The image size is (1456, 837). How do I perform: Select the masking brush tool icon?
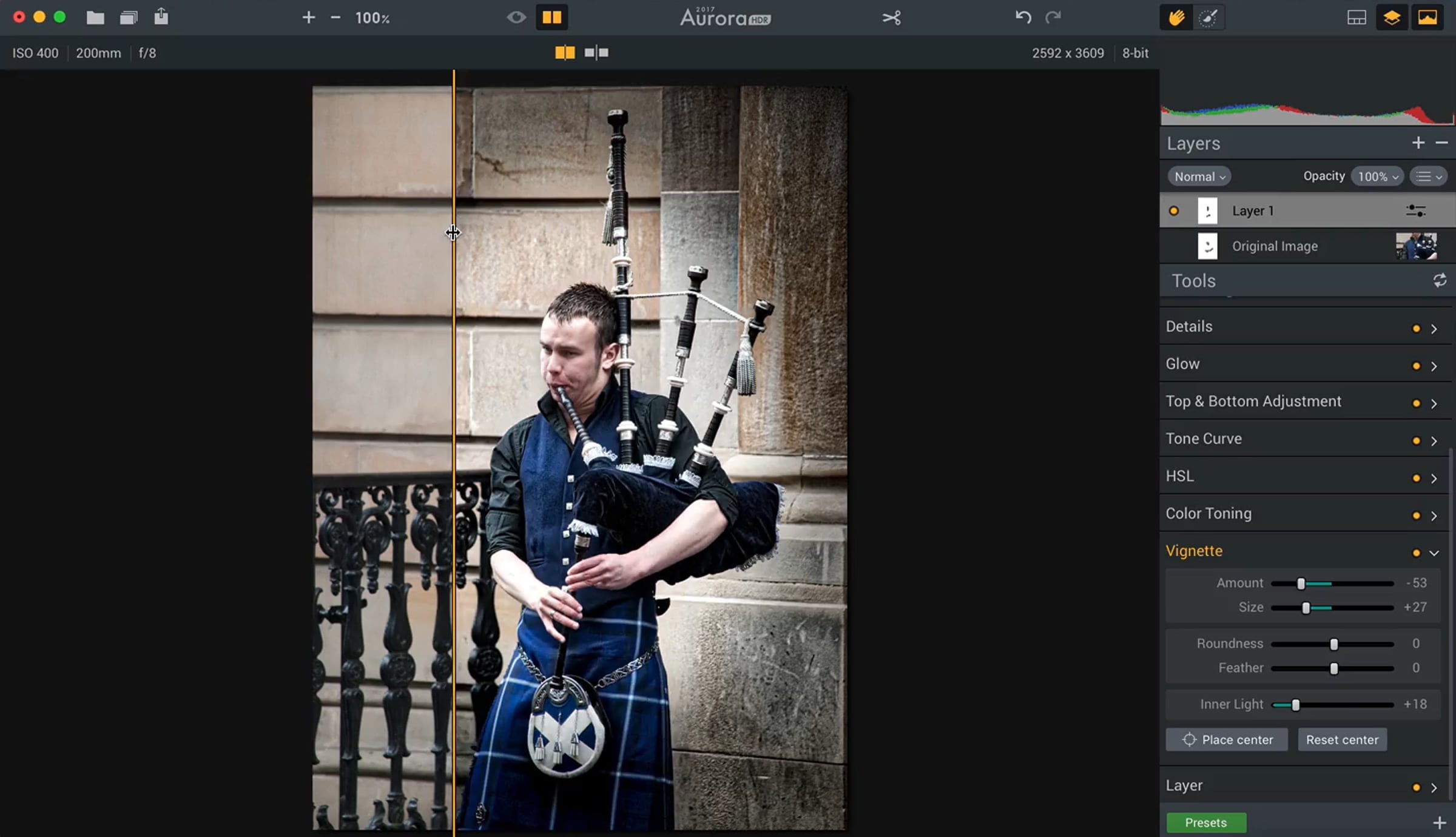pyautogui.click(x=1208, y=18)
